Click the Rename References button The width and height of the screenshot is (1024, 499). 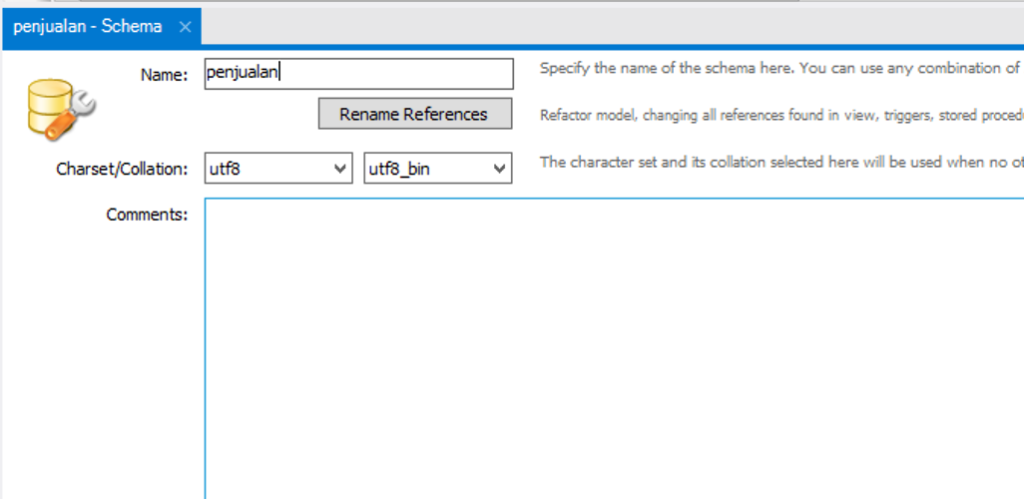[x=415, y=114]
